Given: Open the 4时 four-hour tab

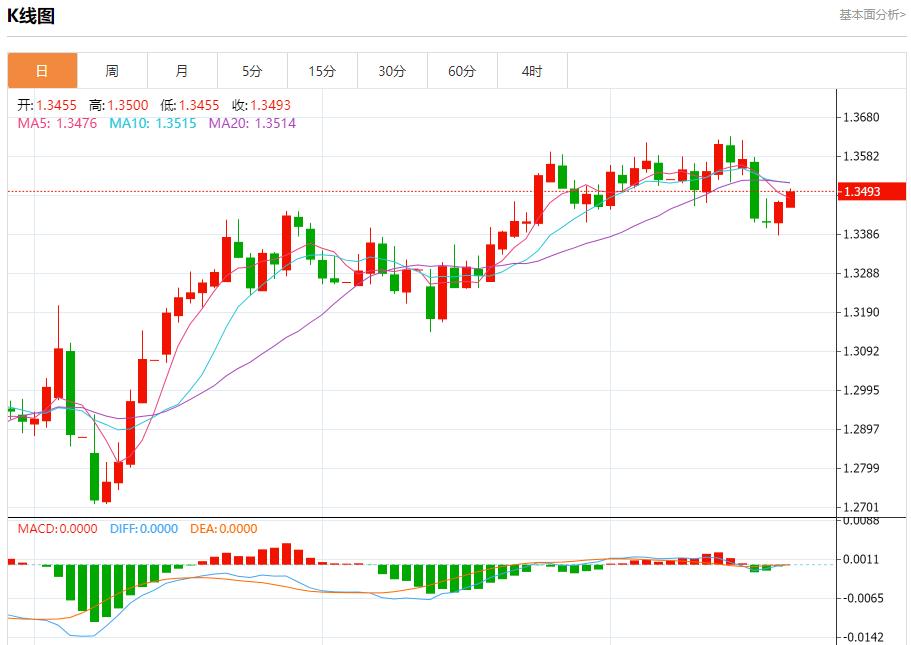Looking at the screenshot, I should point(532,71).
